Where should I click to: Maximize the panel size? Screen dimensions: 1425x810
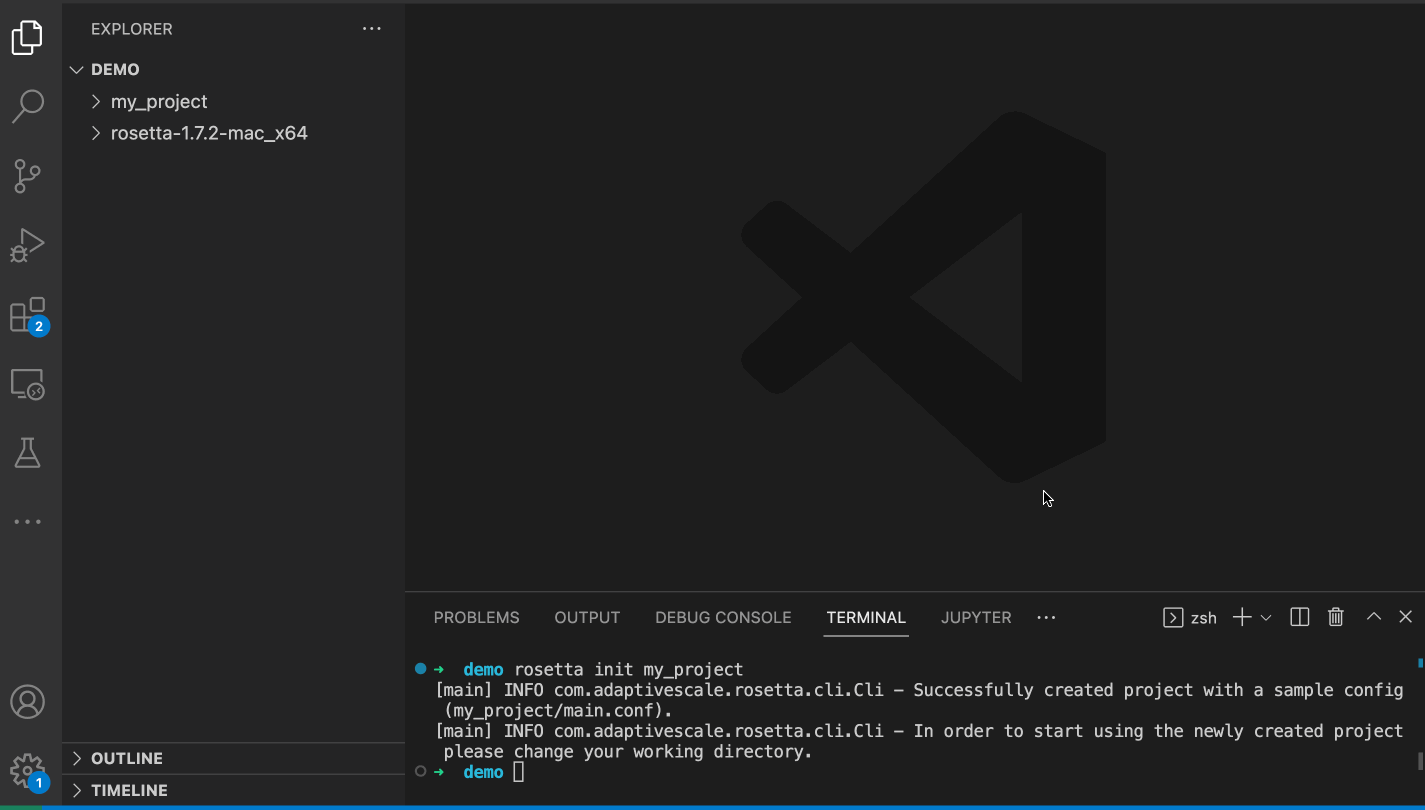click(x=1374, y=617)
